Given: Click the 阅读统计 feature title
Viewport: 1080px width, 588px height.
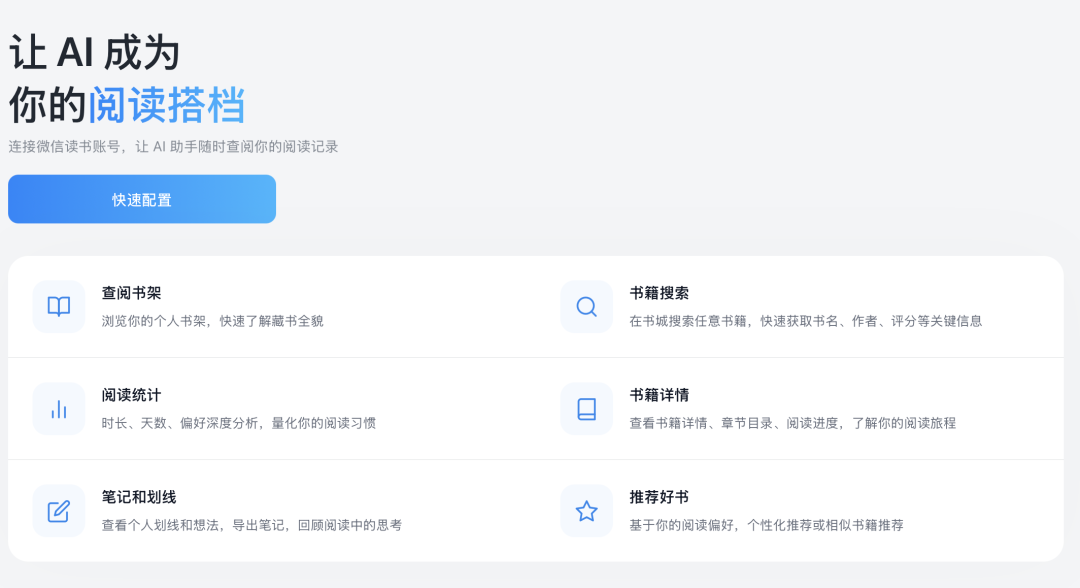Looking at the screenshot, I should (132, 395).
